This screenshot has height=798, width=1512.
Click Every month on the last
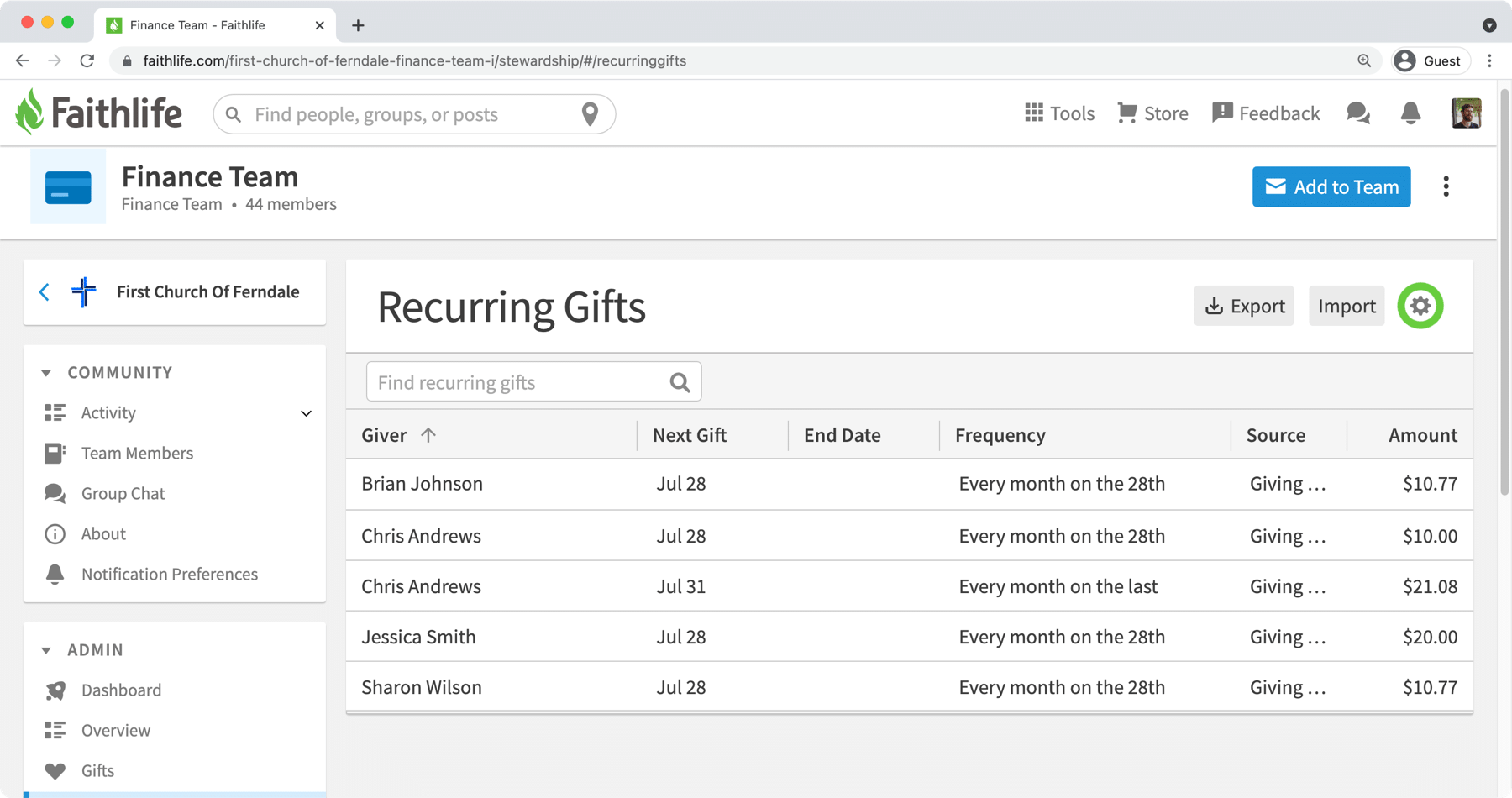click(x=1058, y=586)
